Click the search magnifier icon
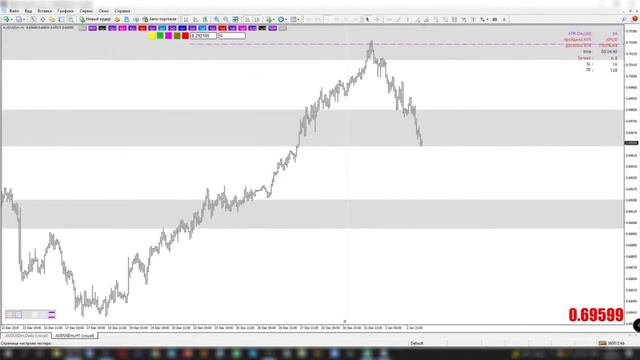Image resolution: width=640 pixels, height=360 pixels. [x=624, y=19]
